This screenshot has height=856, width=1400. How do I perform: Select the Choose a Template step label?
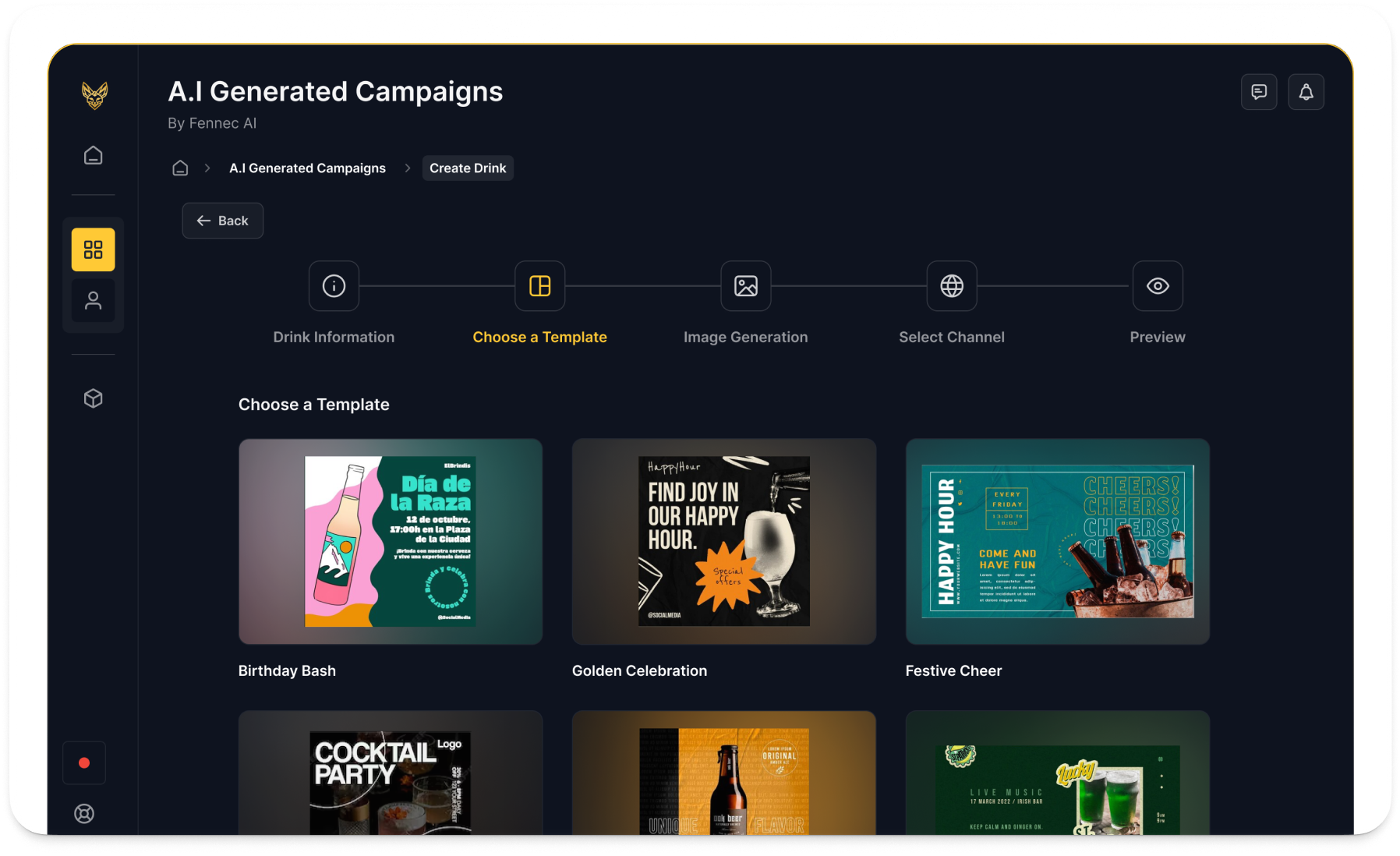pos(539,337)
